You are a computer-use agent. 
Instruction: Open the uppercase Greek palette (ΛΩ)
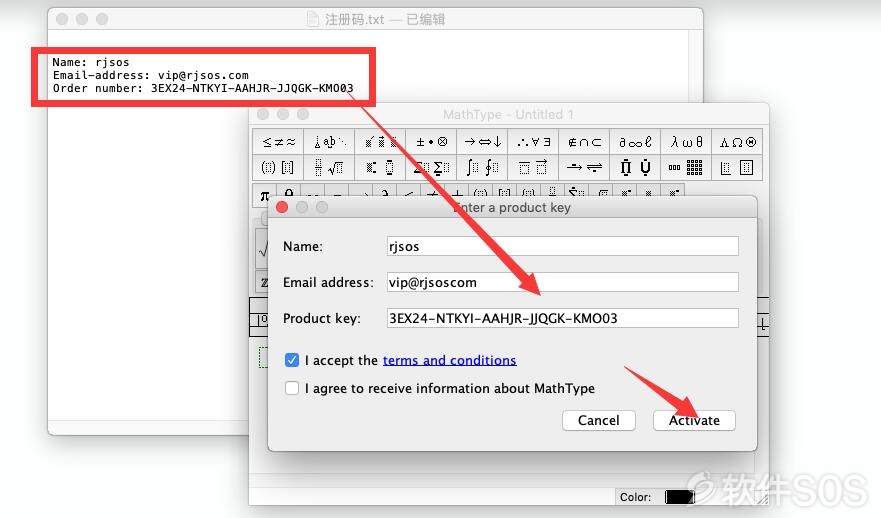coord(737,142)
